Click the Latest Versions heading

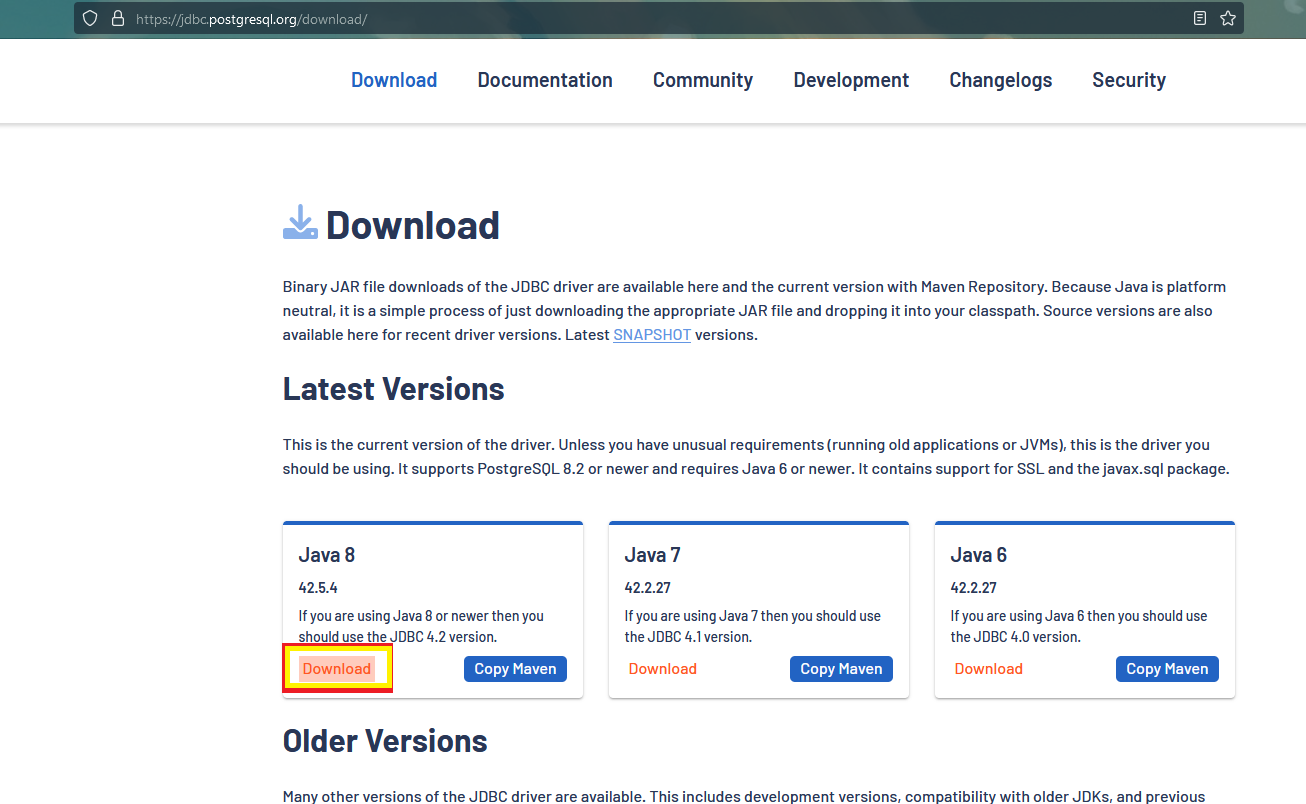coord(394,389)
